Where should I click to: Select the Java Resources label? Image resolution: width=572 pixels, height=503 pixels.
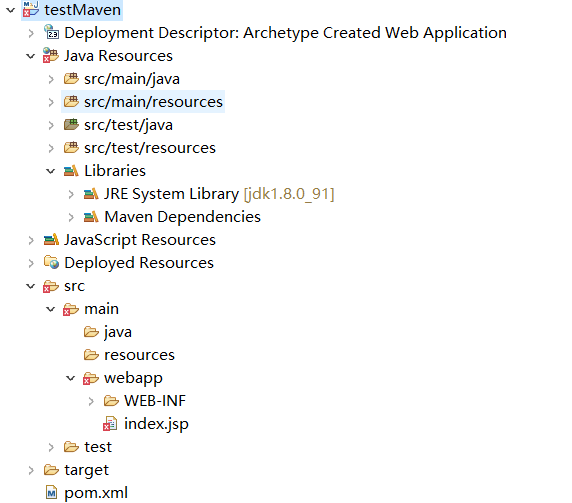pos(118,56)
